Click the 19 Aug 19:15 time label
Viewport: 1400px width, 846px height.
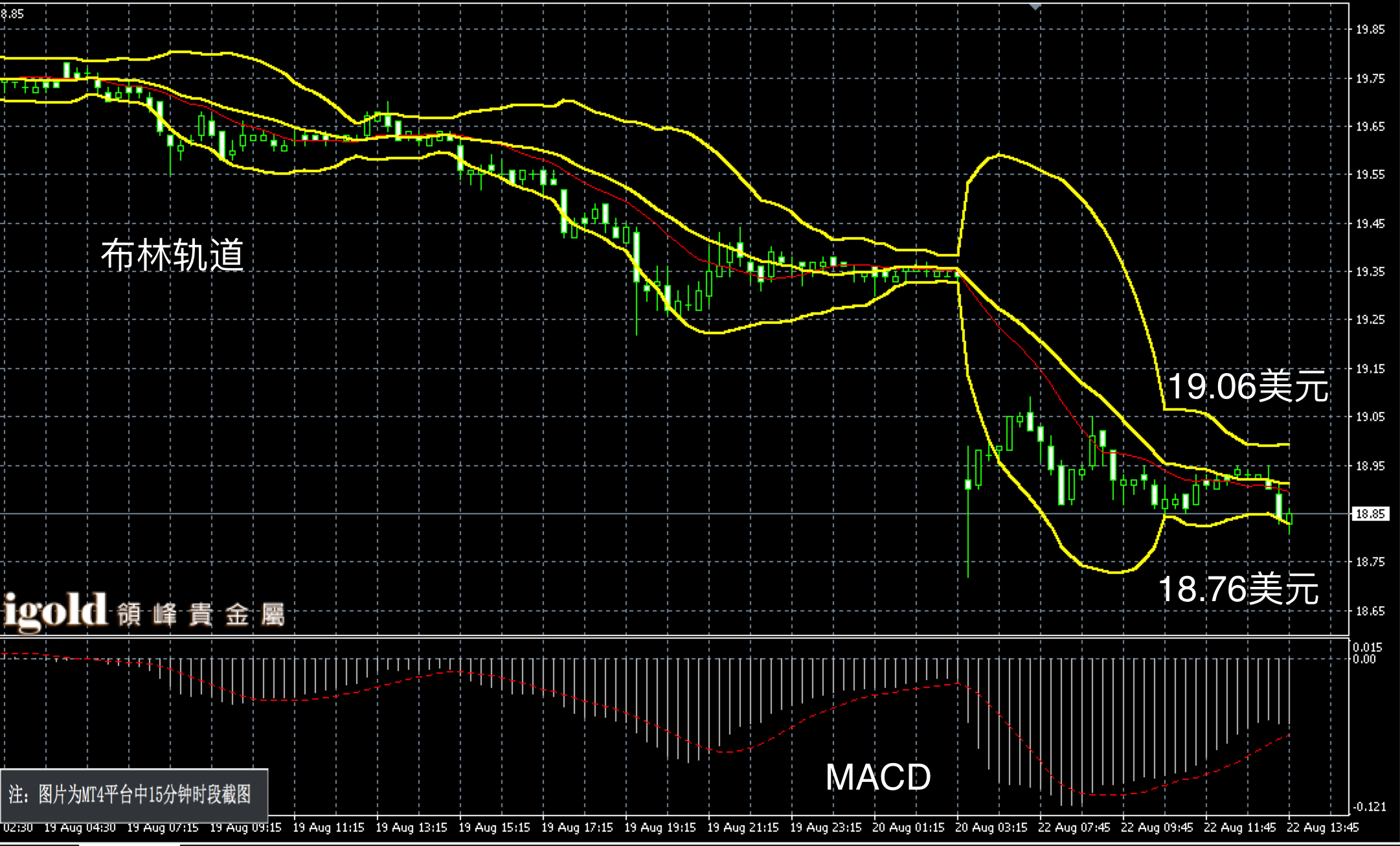pyautogui.click(x=660, y=828)
